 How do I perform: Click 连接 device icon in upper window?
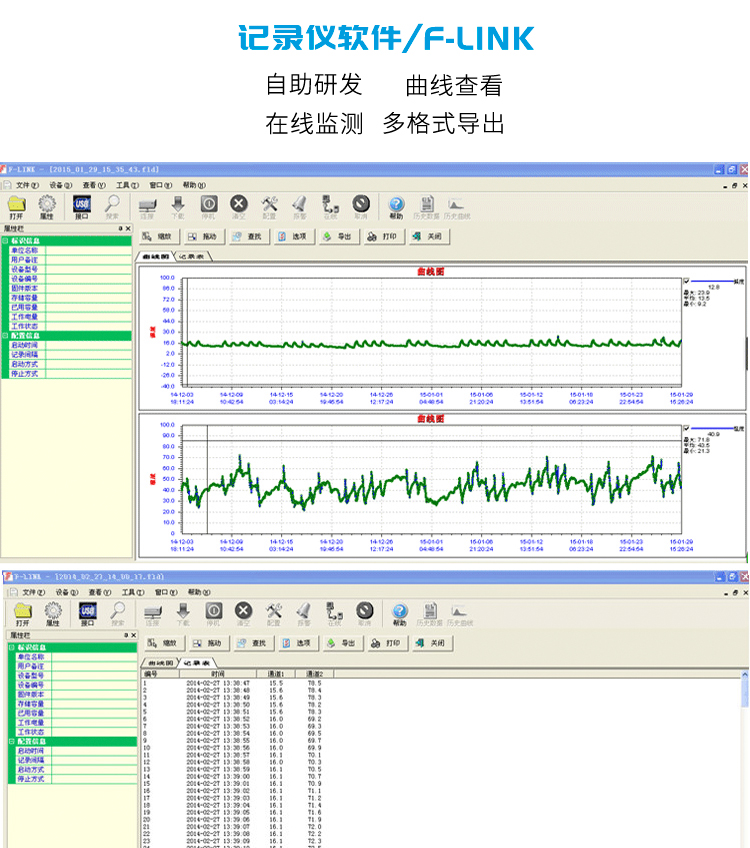pyautogui.click(x=147, y=207)
